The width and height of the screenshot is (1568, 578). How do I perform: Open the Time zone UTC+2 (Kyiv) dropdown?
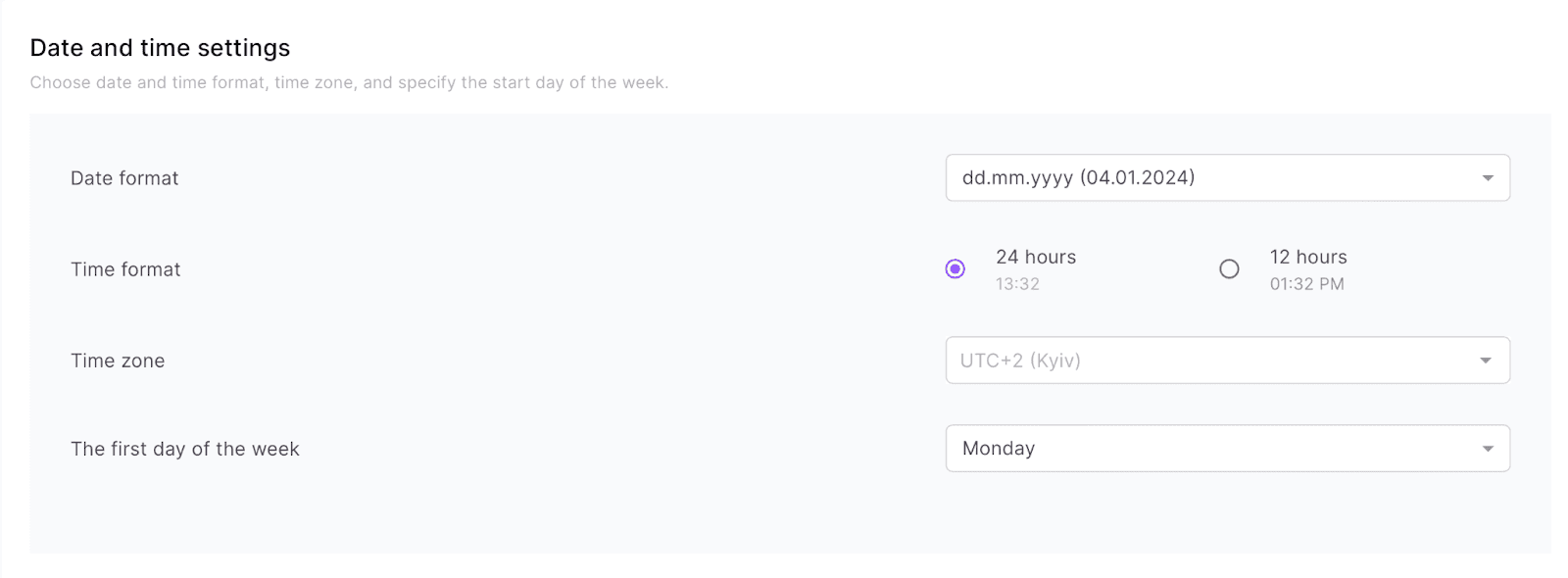click(x=1227, y=361)
